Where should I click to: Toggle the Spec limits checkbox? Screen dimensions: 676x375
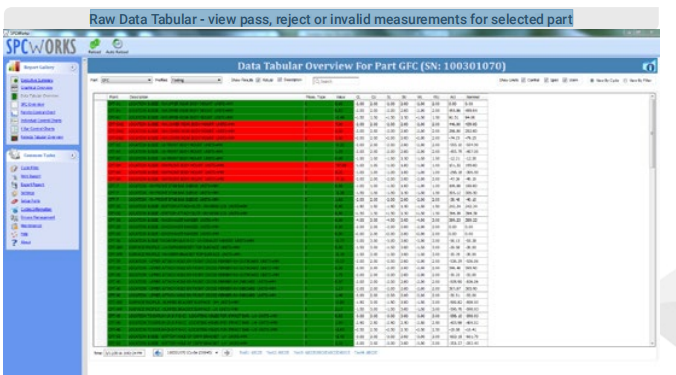point(546,80)
